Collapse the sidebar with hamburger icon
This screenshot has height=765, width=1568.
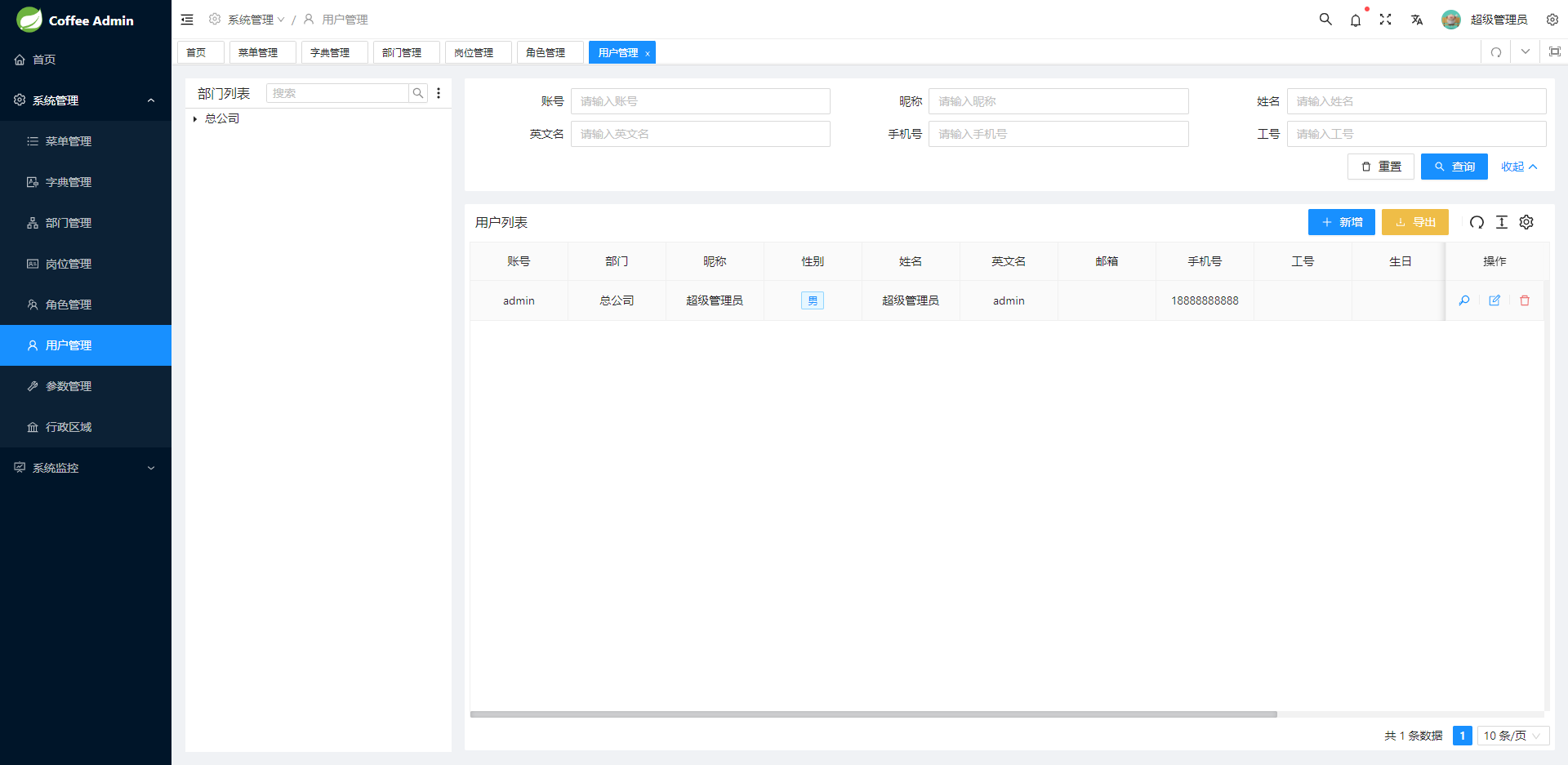tap(187, 20)
